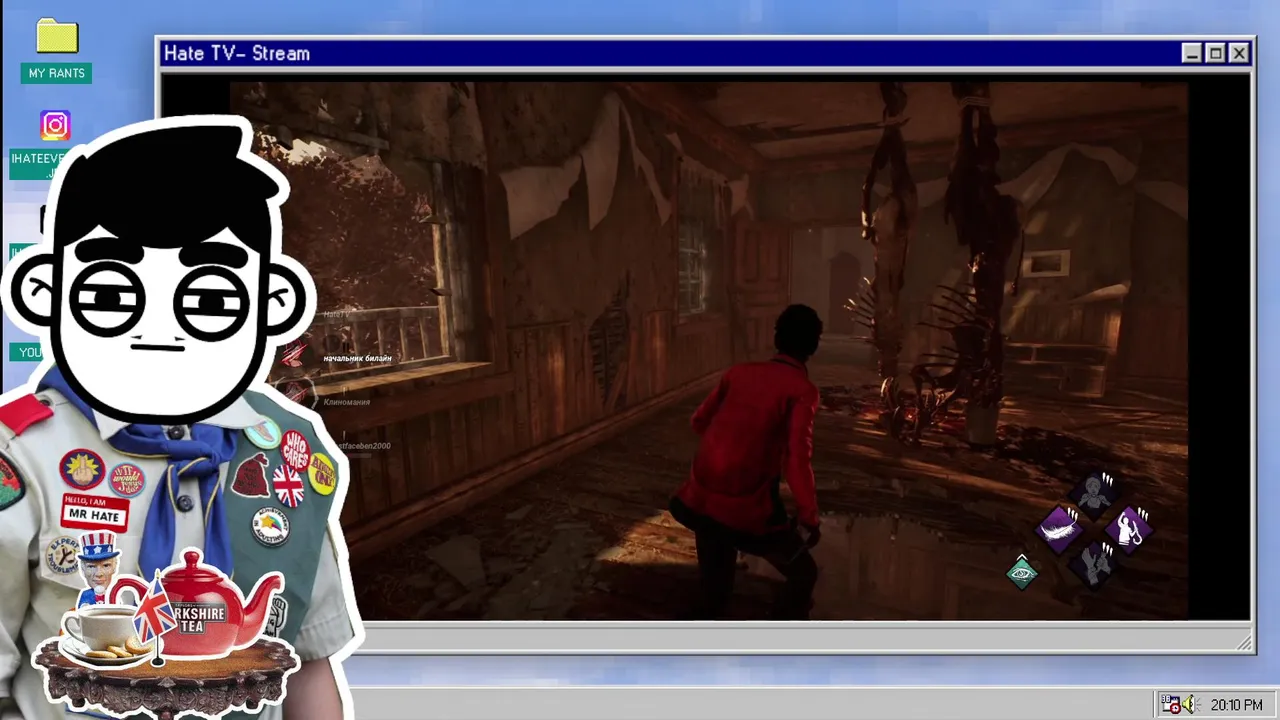1280x720 pixels.
Task: Open the Instagram desktop shortcut icon
Action: pos(55,125)
